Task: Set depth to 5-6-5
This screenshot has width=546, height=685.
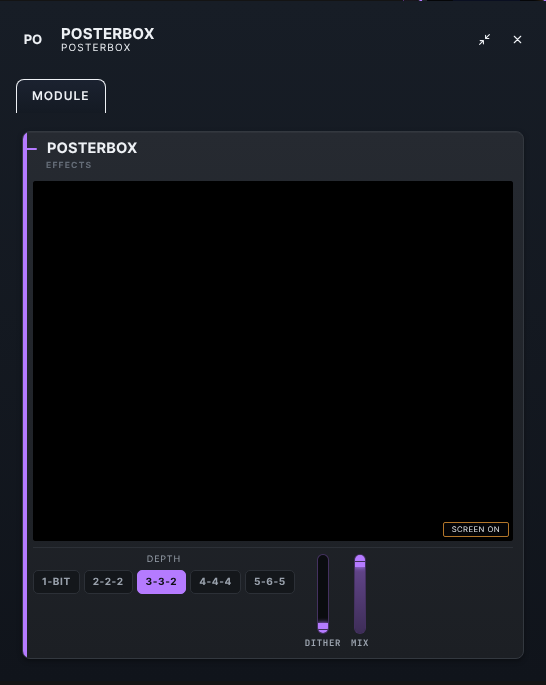Action: [x=270, y=581]
